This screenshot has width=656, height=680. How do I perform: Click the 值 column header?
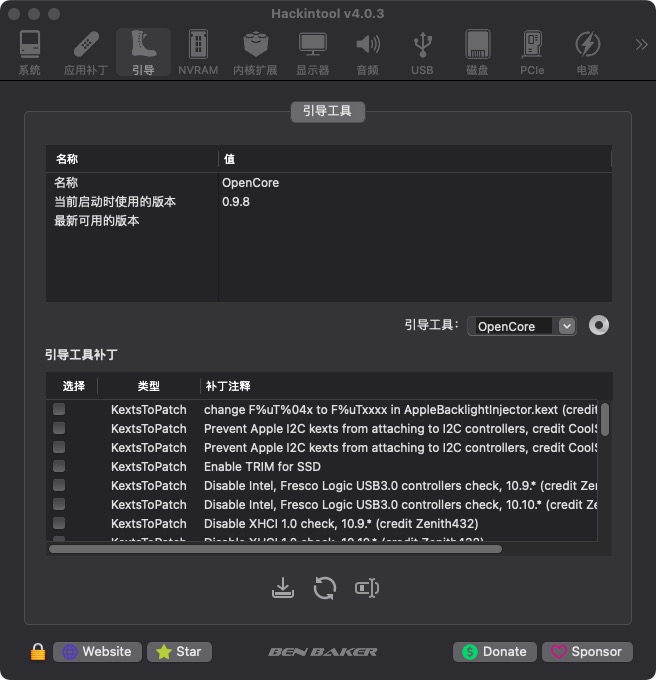414,159
